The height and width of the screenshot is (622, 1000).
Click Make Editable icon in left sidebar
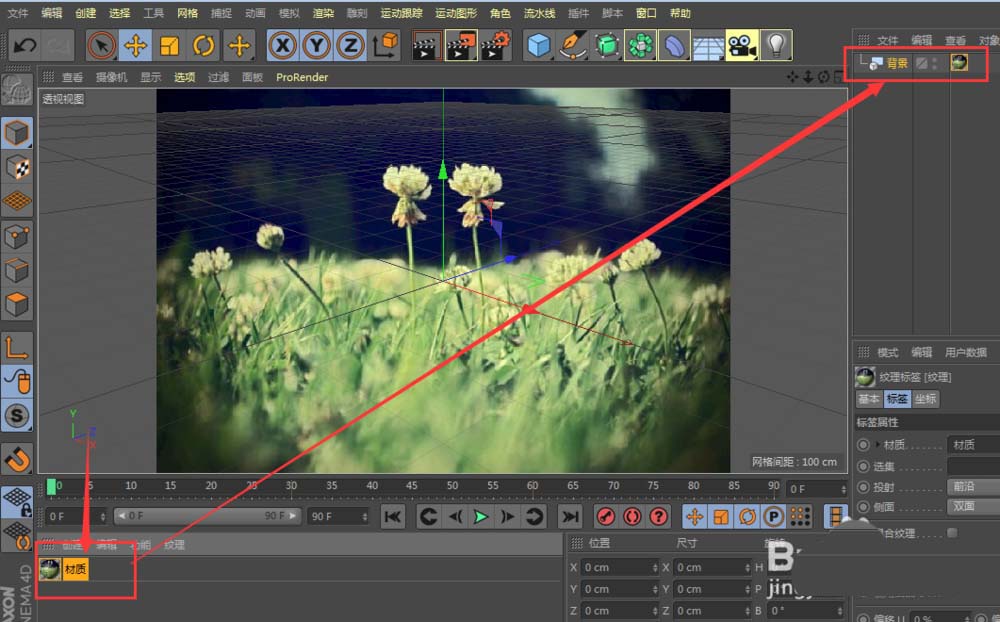[x=17, y=91]
